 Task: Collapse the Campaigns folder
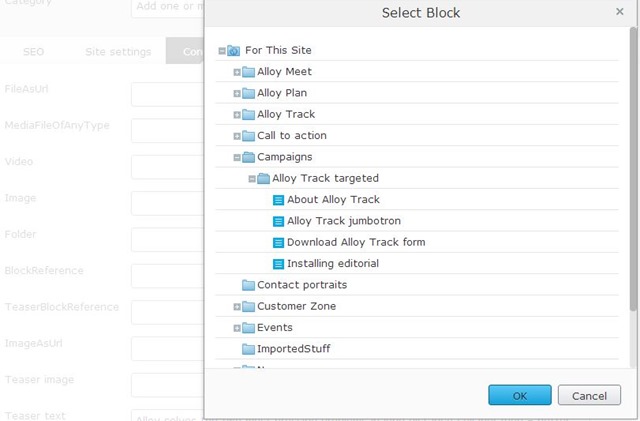point(237,158)
